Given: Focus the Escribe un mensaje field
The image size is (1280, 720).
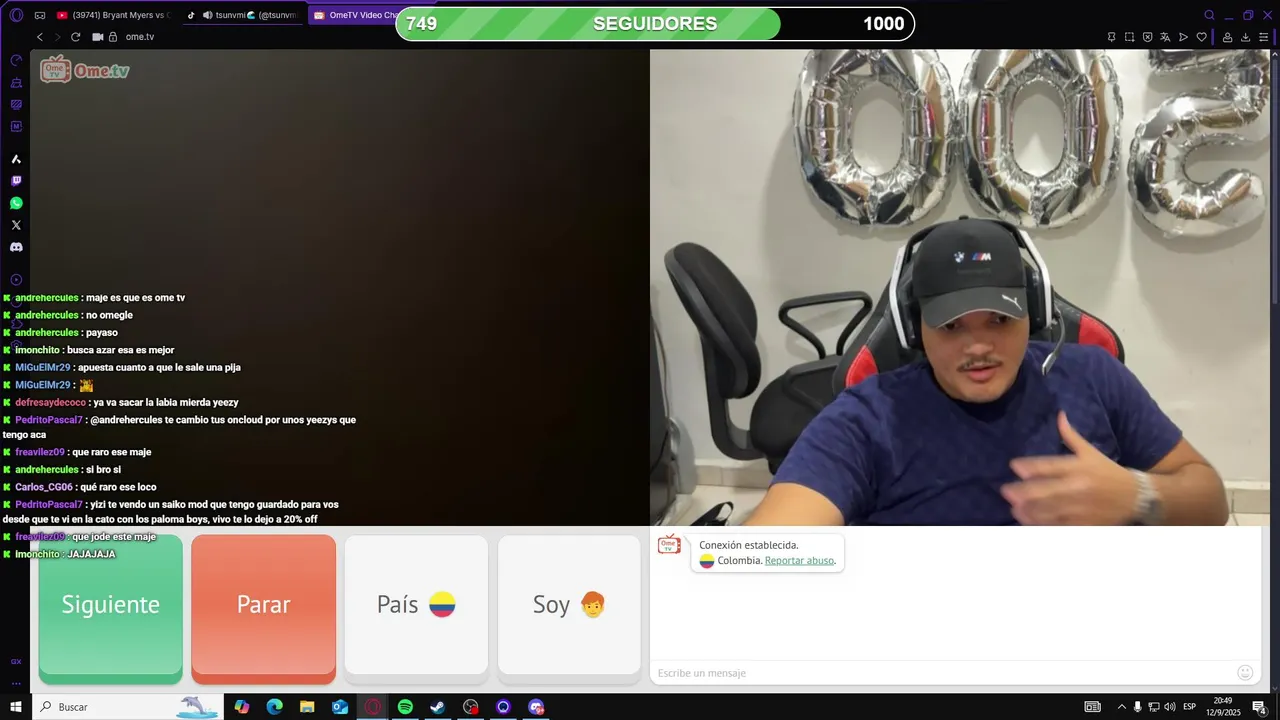Looking at the screenshot, I should [942, 673].
